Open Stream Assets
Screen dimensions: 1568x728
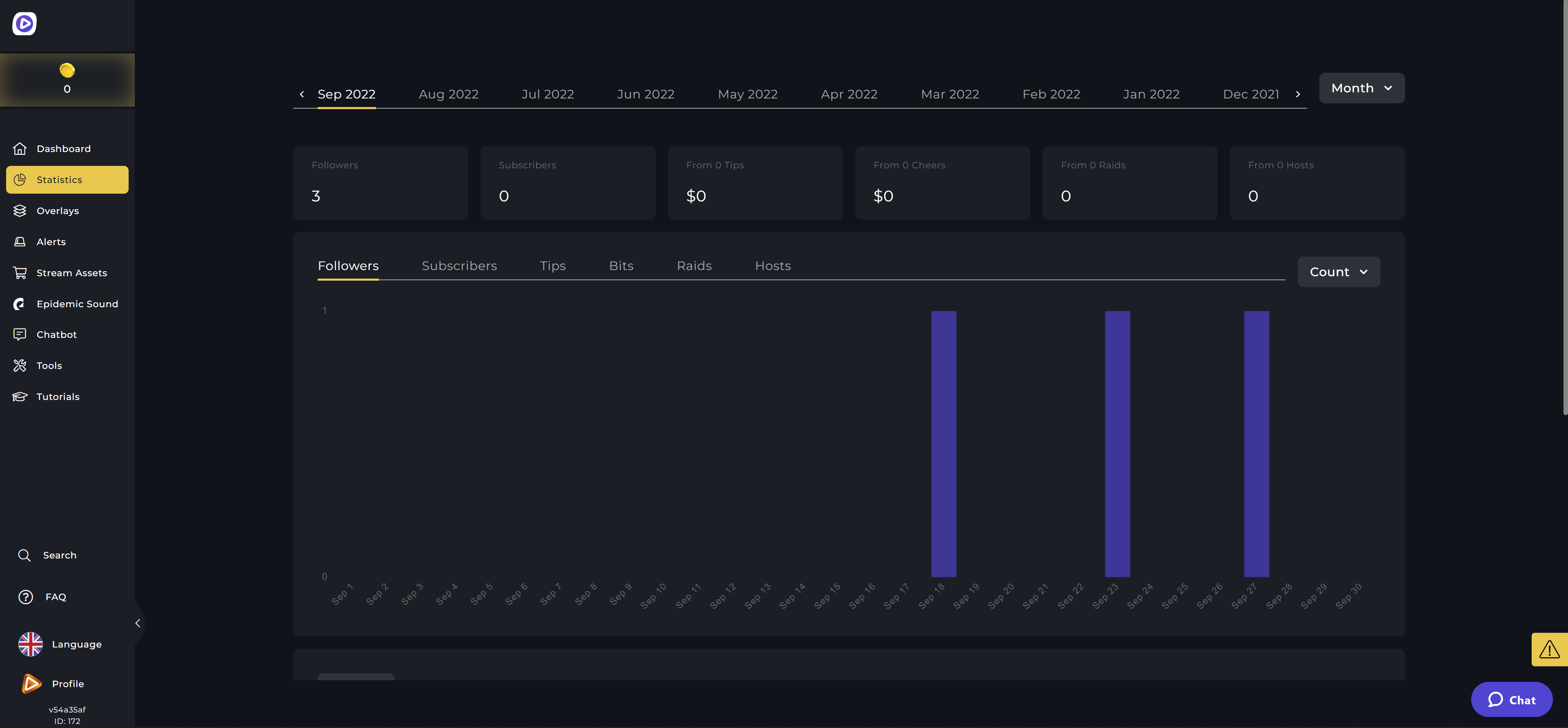pos(71,272)
